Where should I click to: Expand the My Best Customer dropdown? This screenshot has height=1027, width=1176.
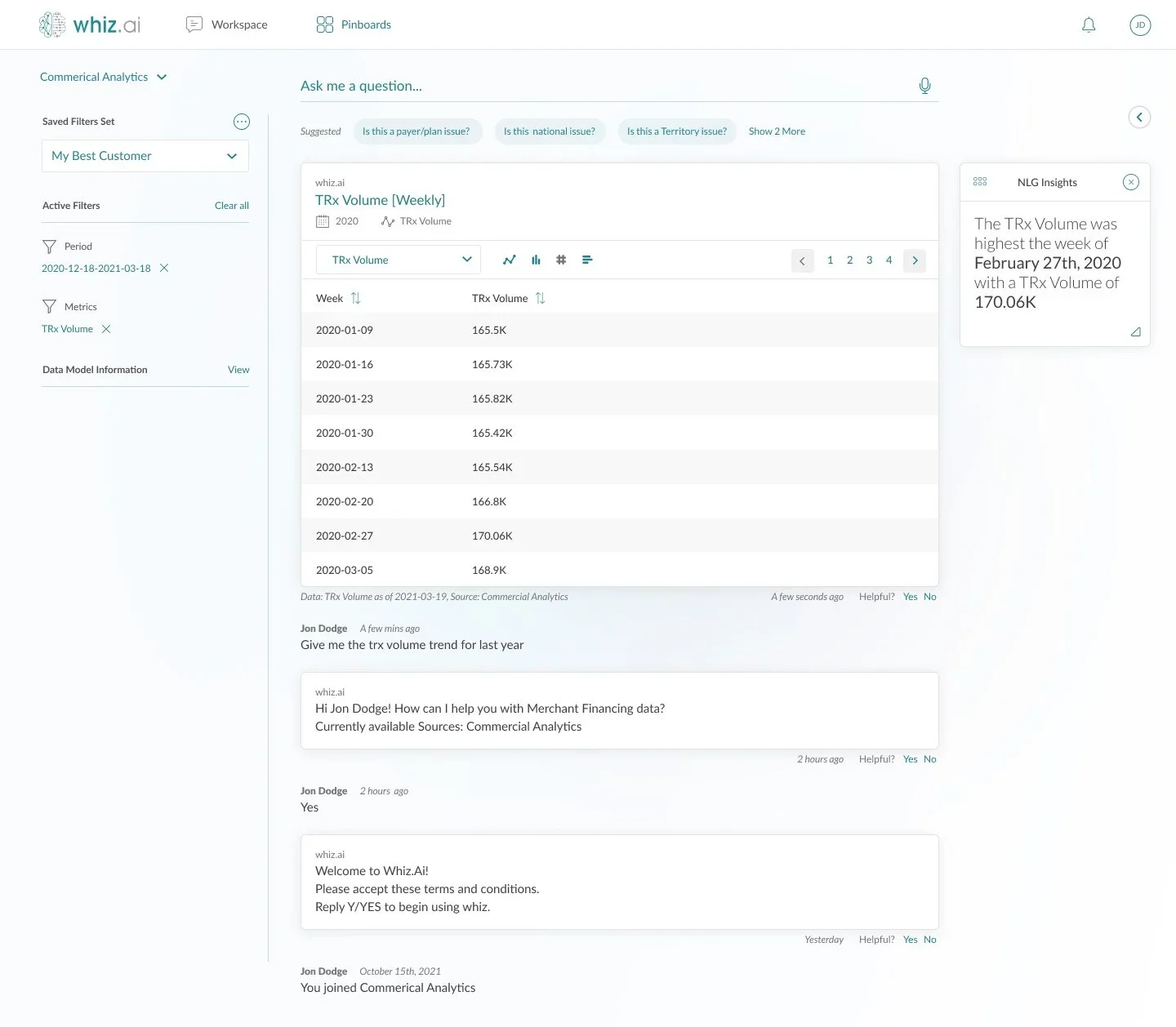(145, 156)
